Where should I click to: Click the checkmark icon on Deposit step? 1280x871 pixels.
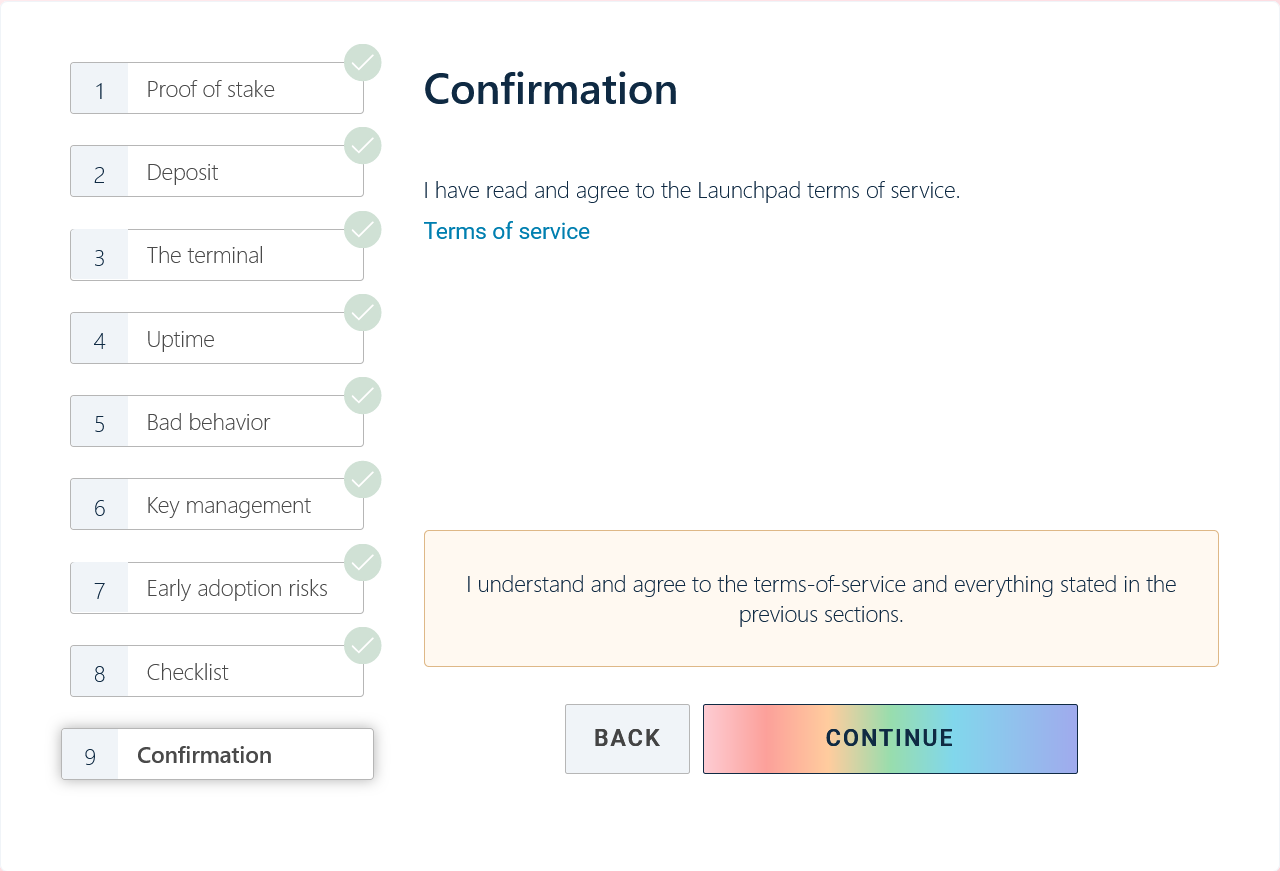click(x=363, y=146)
